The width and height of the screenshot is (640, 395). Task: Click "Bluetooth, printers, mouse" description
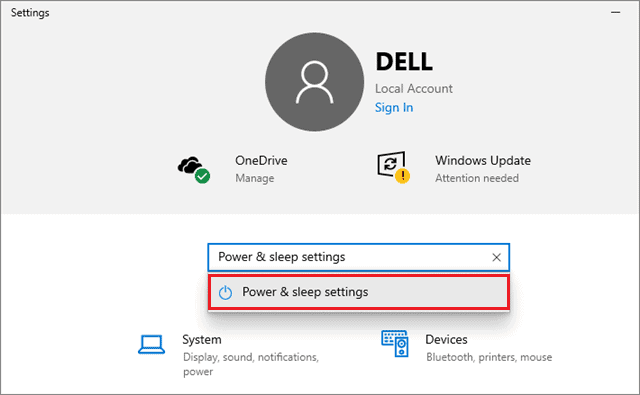click(489, 357)
